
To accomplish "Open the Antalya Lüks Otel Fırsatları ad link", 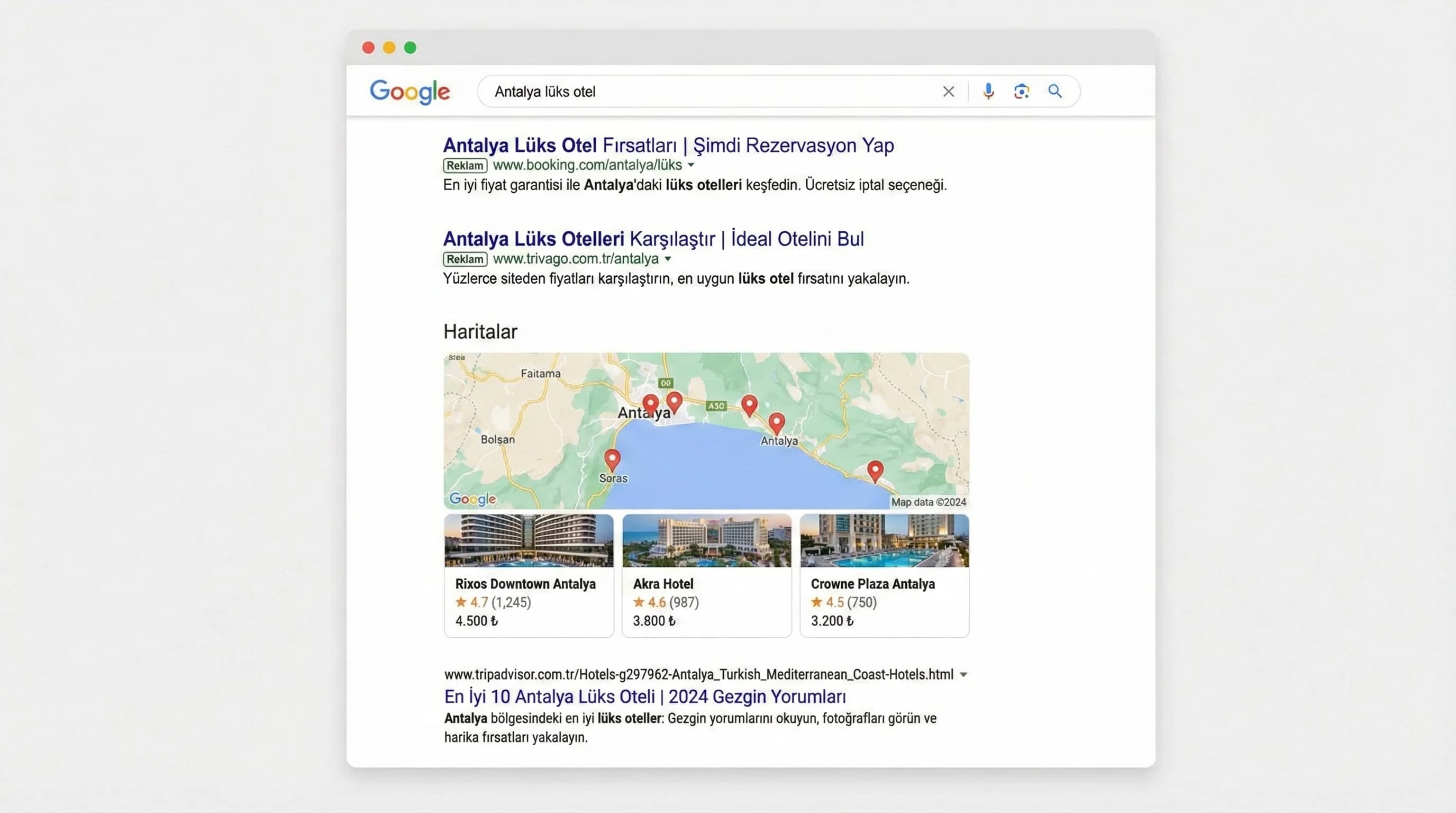I will point(668,144).
